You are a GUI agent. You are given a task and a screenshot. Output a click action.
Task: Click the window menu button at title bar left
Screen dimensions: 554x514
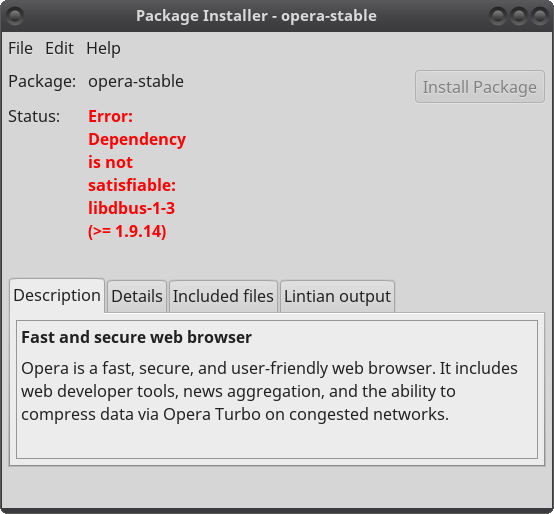tap(15, 16)
